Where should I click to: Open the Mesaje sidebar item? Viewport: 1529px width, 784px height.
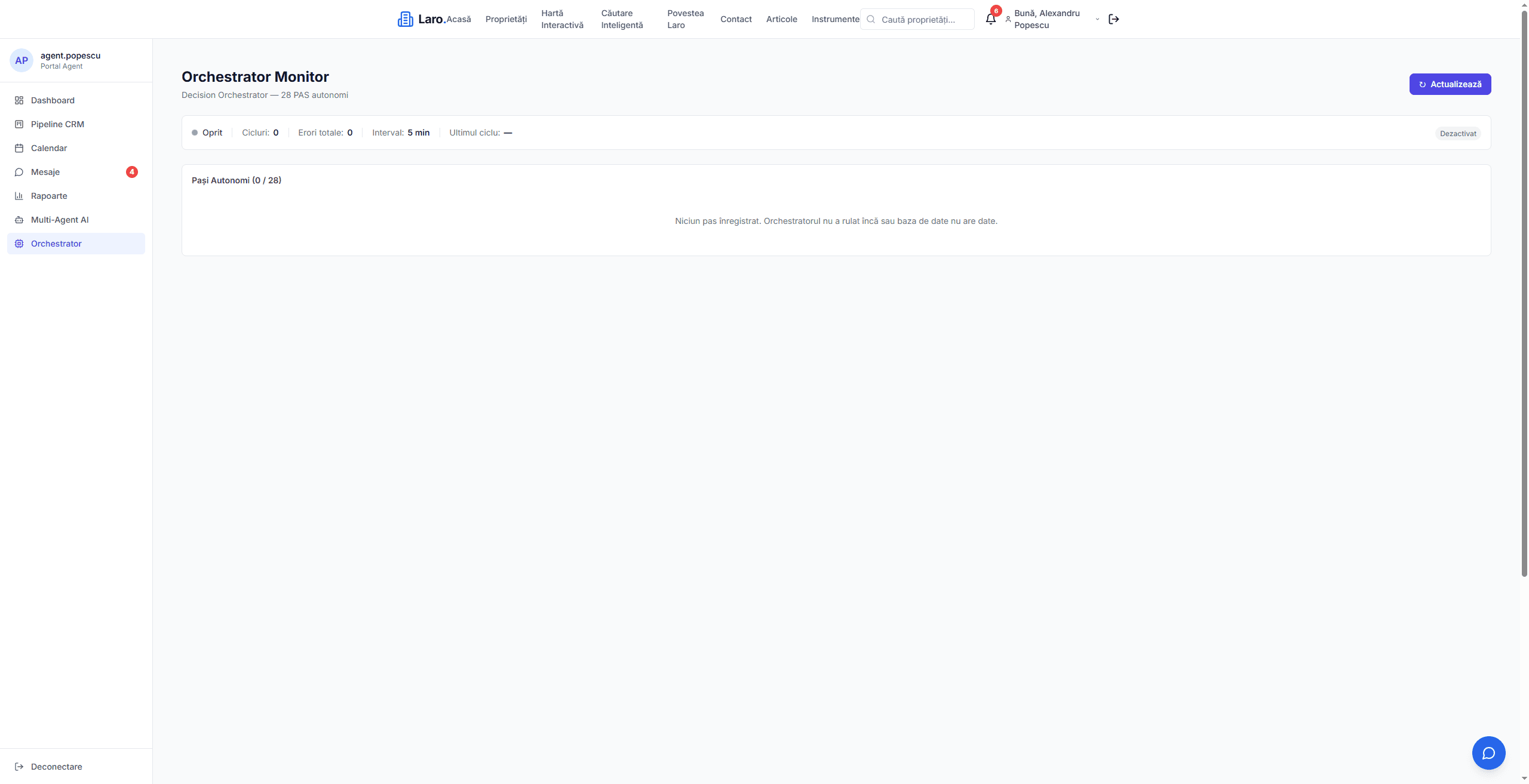[45, 172]
